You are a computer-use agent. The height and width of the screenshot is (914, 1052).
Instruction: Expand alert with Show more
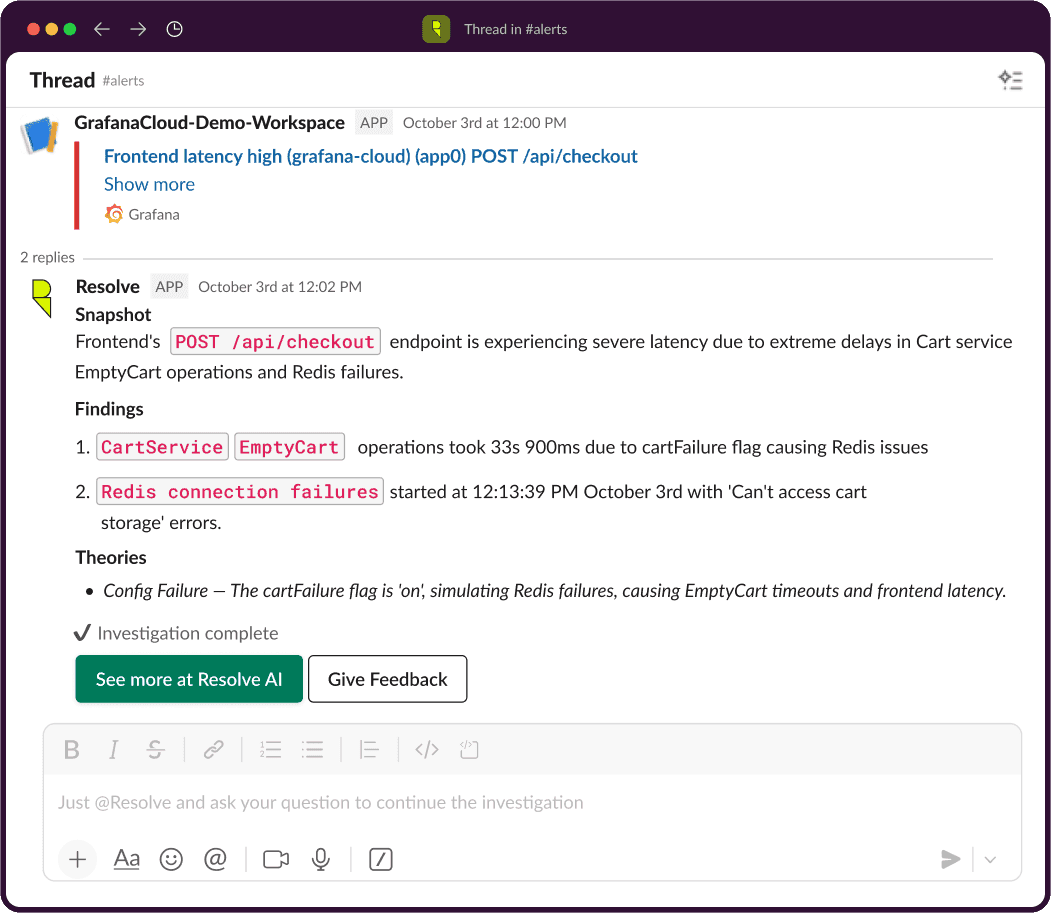pyautogui.click(x=149, y=184)
